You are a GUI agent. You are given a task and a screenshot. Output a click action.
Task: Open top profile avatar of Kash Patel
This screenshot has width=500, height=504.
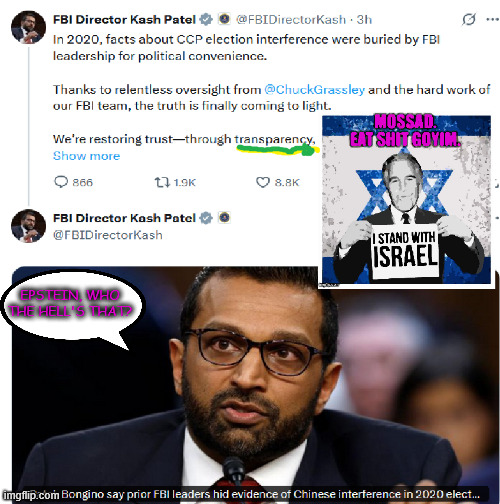[28, 27]
